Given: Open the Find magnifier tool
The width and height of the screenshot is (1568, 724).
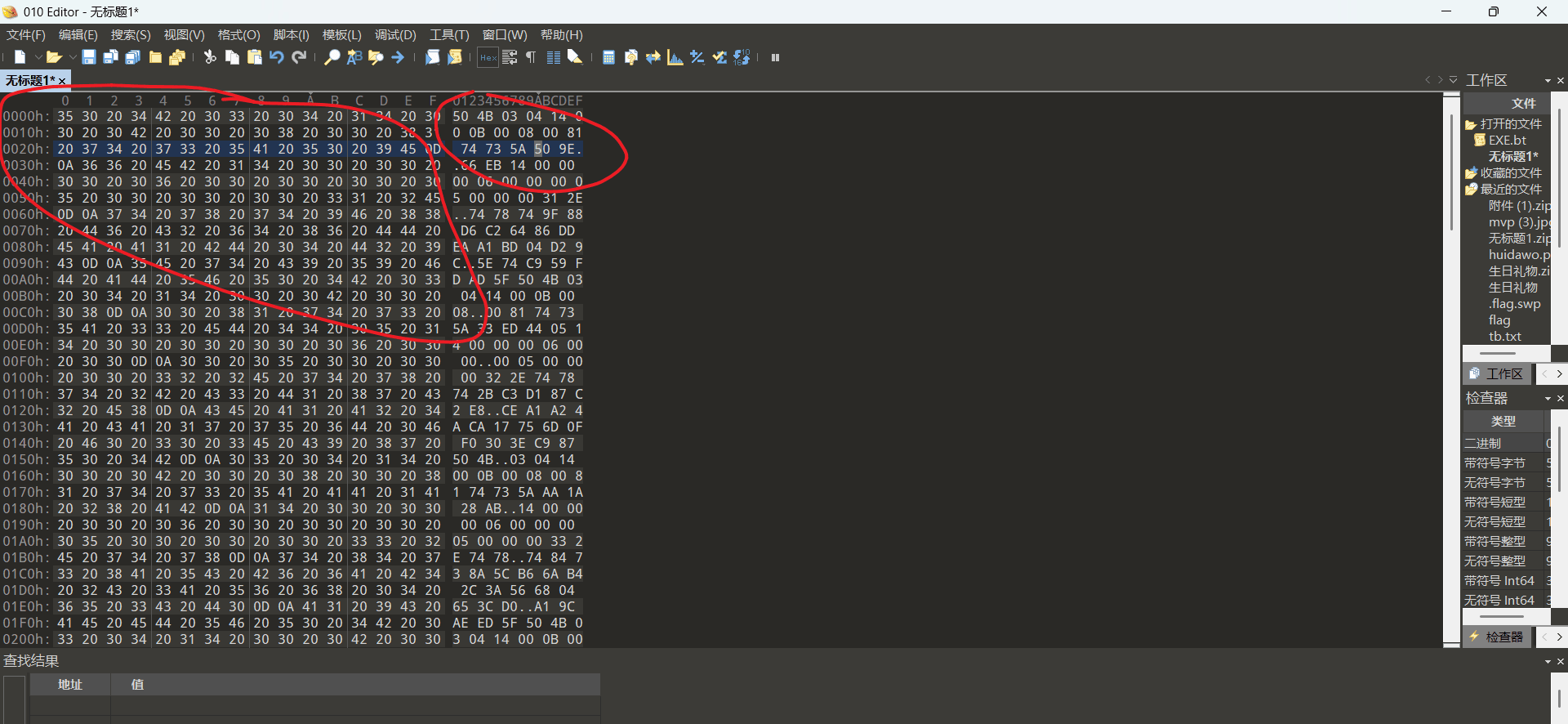Looking at the screenshot, I should click(x=332, y=57).
